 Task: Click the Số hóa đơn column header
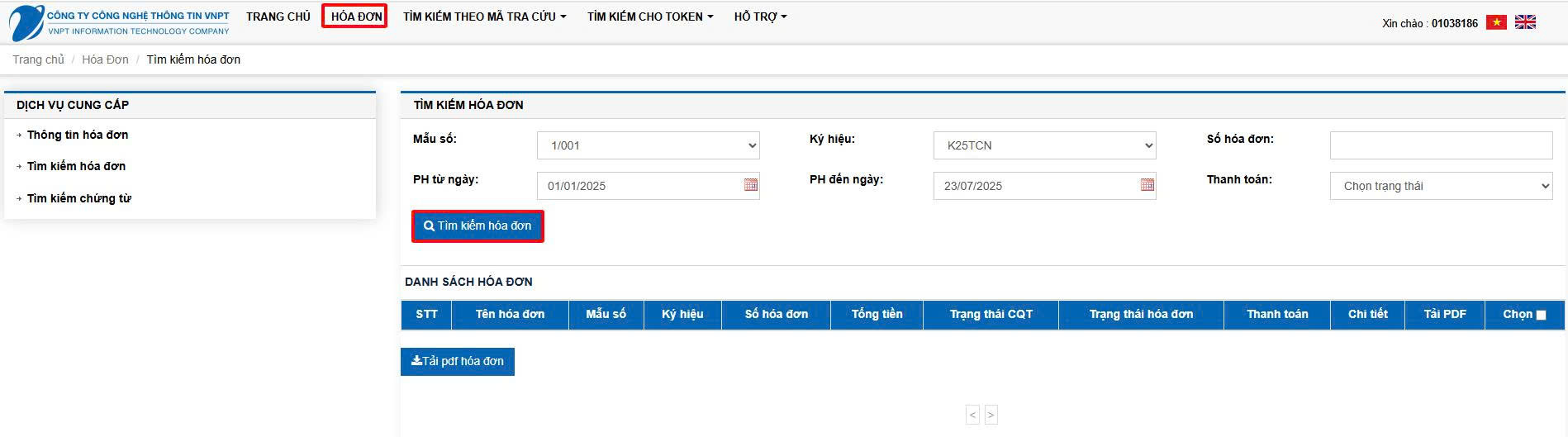coord(777,315)
